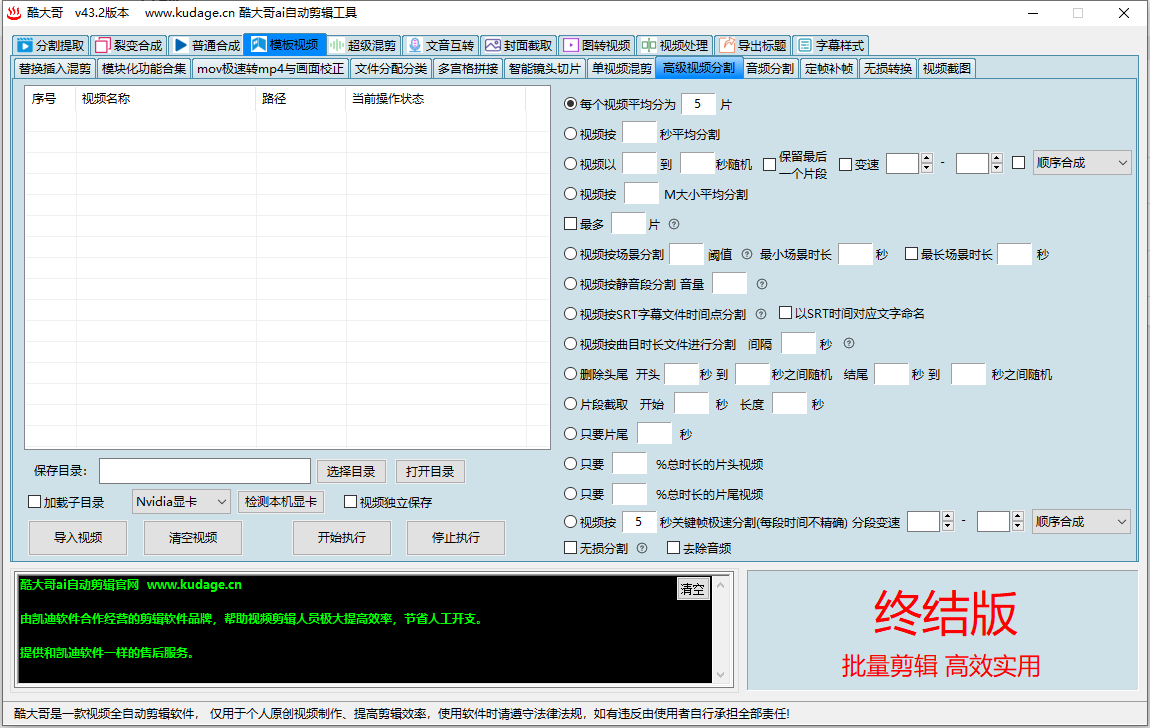The height and width of the screenshot is (728, 1150).
Task: Check 加载子目录 option
Action: coord(34,502)
